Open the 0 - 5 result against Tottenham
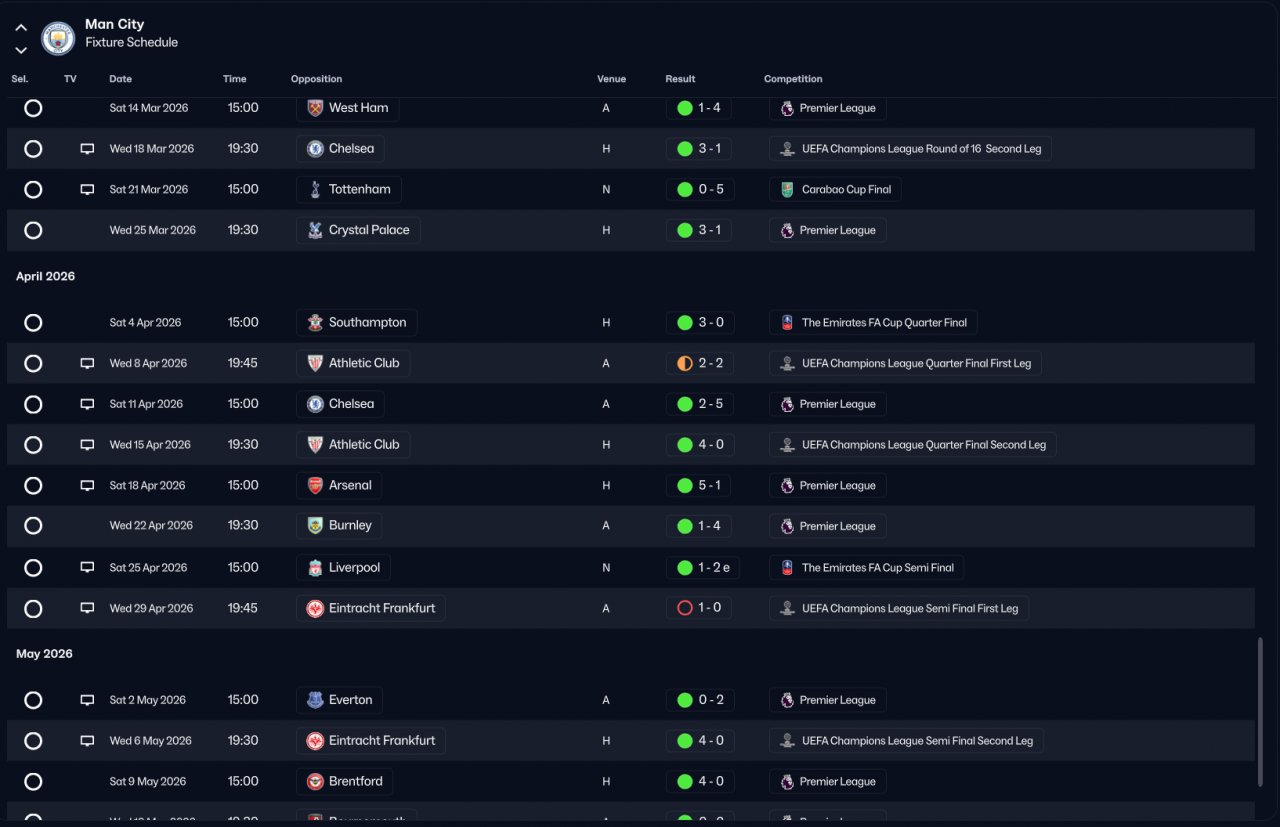1280x827 pixels. click(x=700, y=190)
